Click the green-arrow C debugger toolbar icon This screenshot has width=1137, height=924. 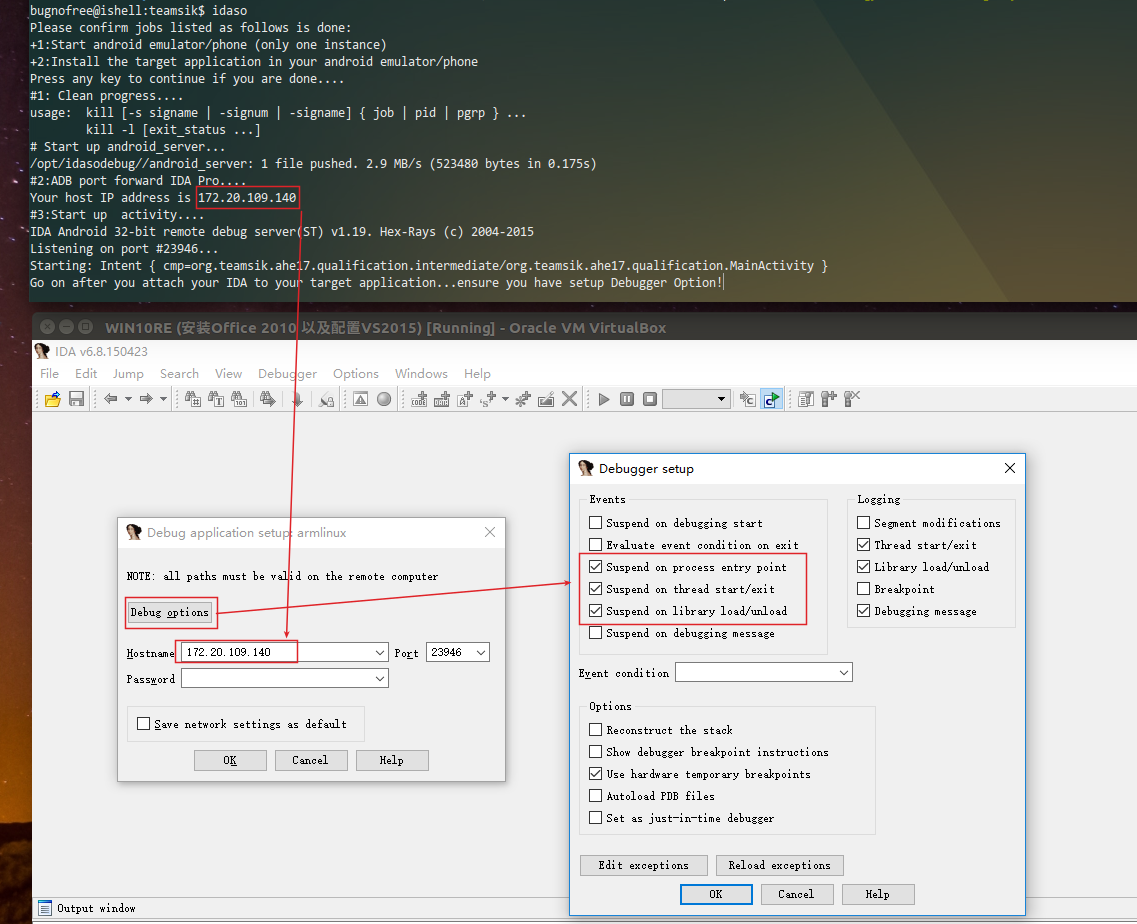[772, 399]
